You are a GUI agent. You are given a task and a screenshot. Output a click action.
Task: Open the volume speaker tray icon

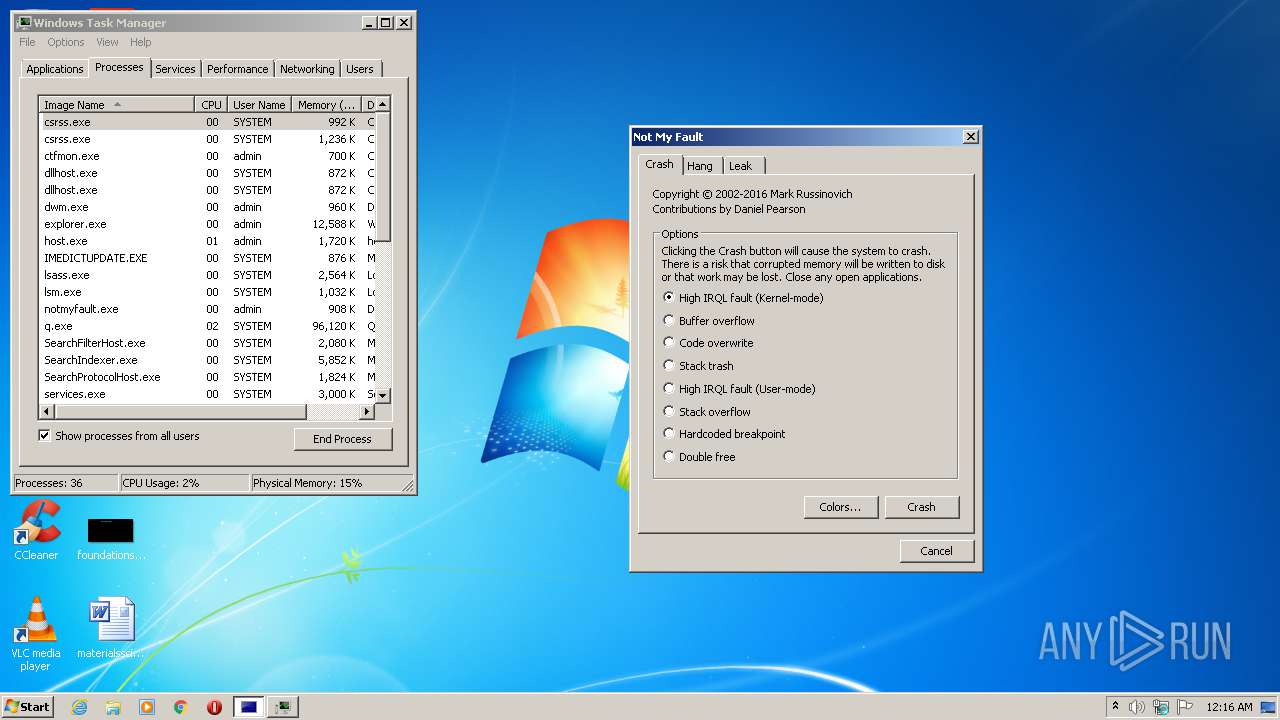1136,707
